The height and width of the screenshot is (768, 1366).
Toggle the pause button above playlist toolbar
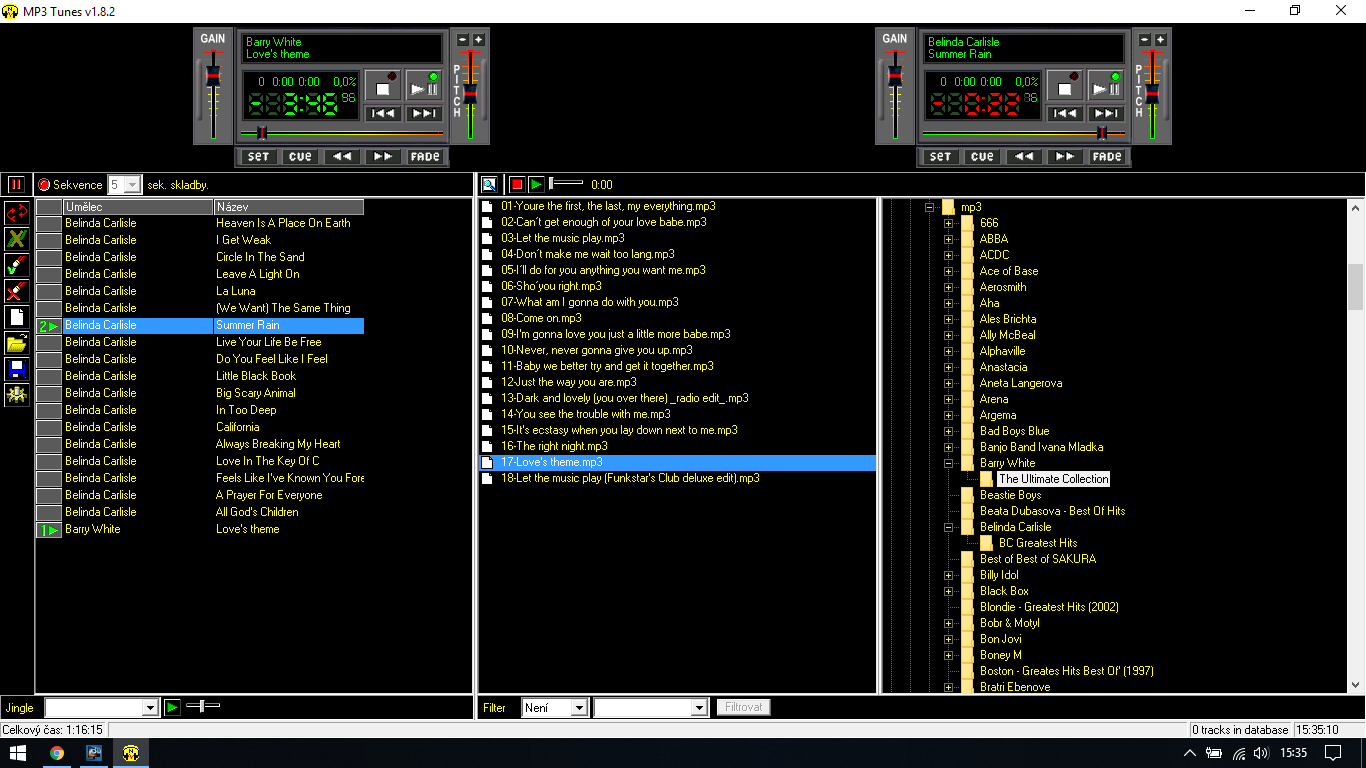[x=16, y=185]
